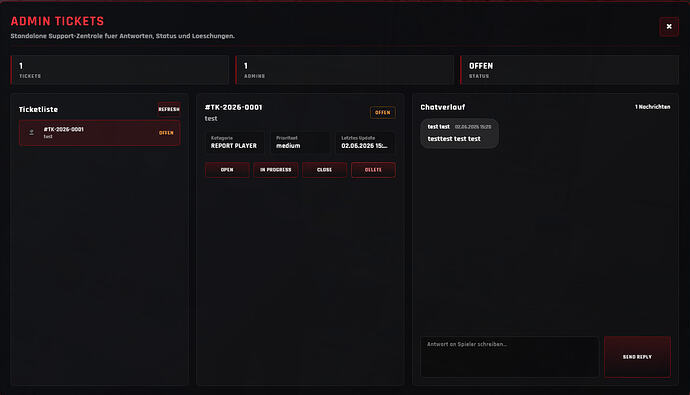Click the Ticketliste heading
This screenshot has height=395, width=690.
tap(38, 110)
